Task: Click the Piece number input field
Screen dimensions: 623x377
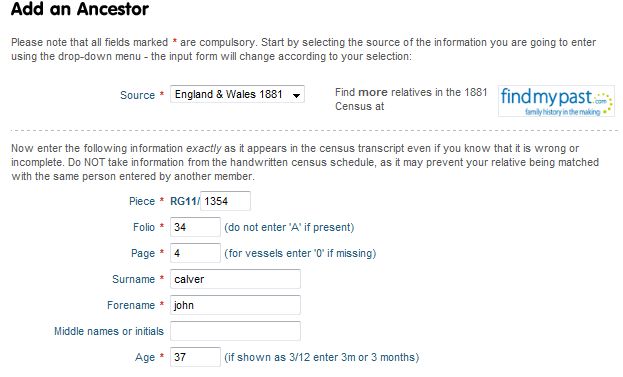Action: [x=225, y=201]
